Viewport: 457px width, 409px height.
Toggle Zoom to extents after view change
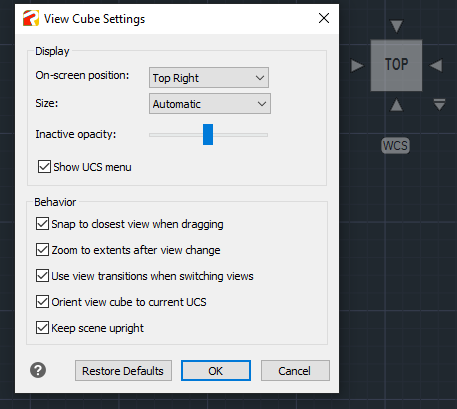click(42, 250)
